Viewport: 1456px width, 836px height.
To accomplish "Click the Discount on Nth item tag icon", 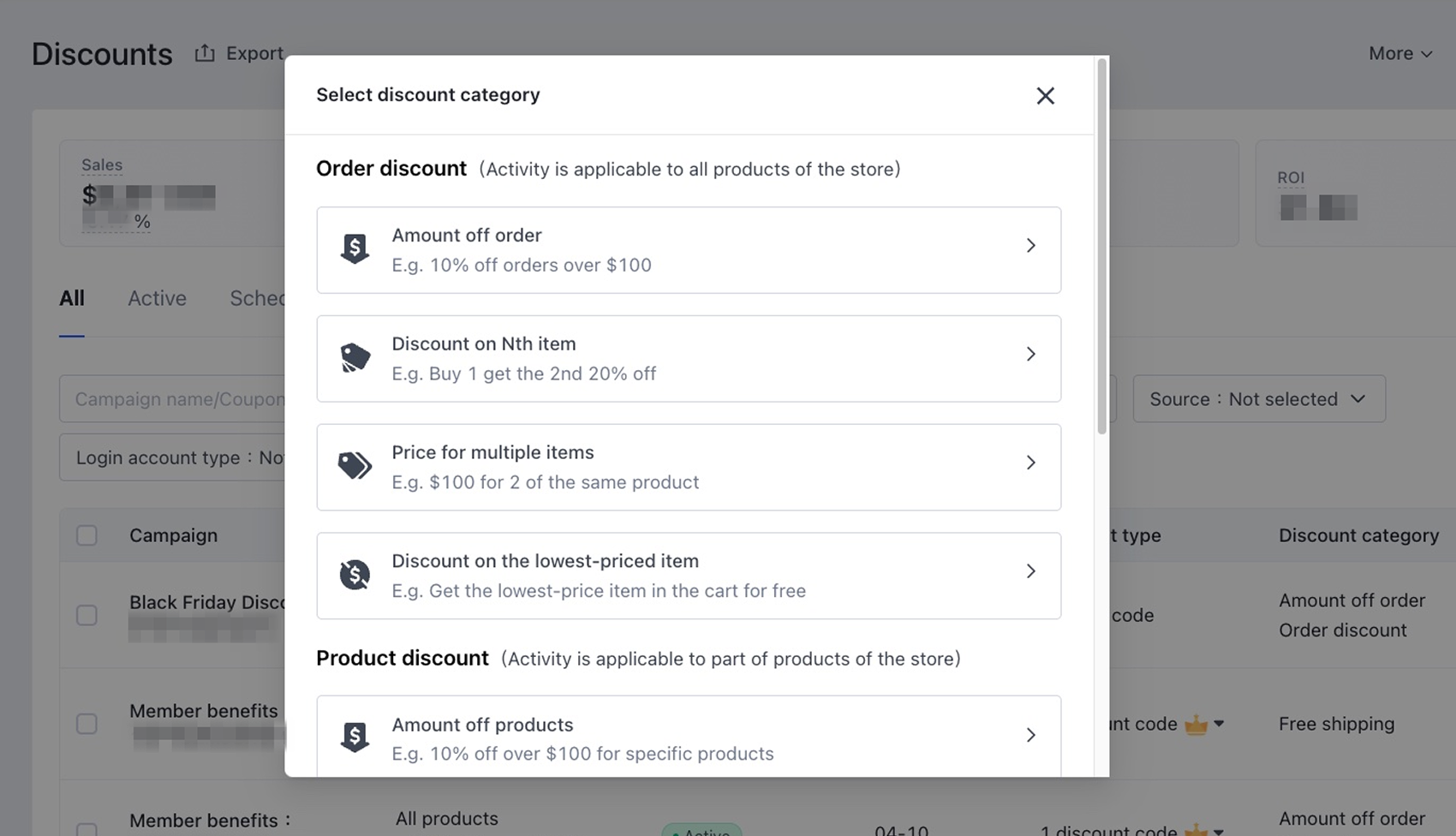I will click(x=355, y=358).
